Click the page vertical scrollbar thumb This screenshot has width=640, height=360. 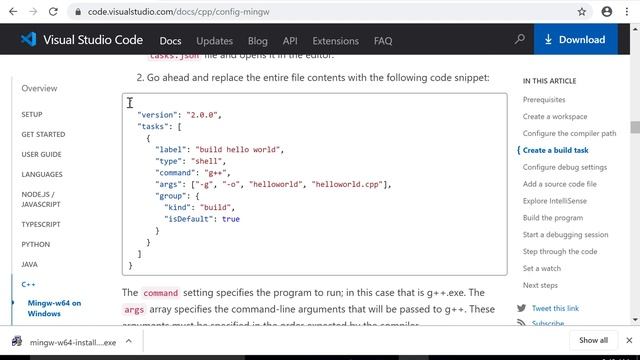click(x=635, y=127)
